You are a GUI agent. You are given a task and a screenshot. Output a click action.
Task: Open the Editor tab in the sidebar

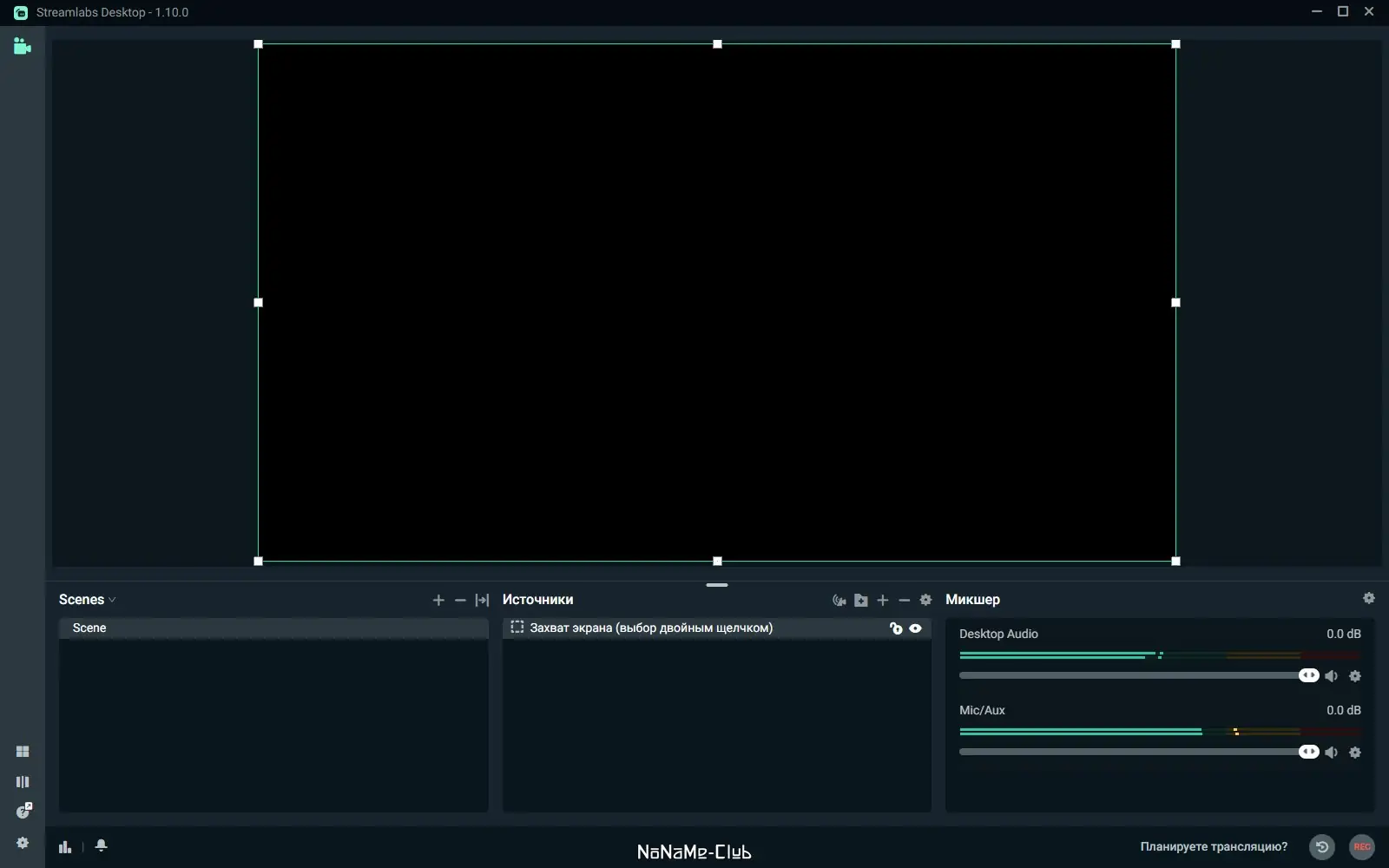pyautogui.click(x=23, y=46)
